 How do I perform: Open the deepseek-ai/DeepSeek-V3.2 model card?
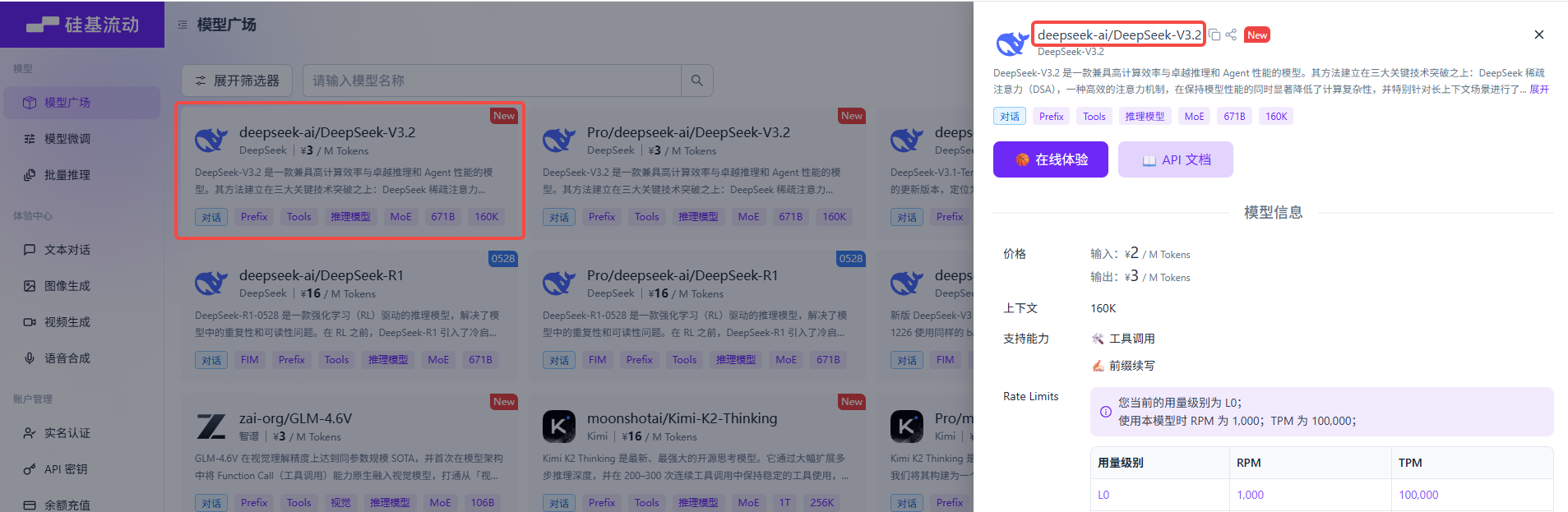coord(350,170)
